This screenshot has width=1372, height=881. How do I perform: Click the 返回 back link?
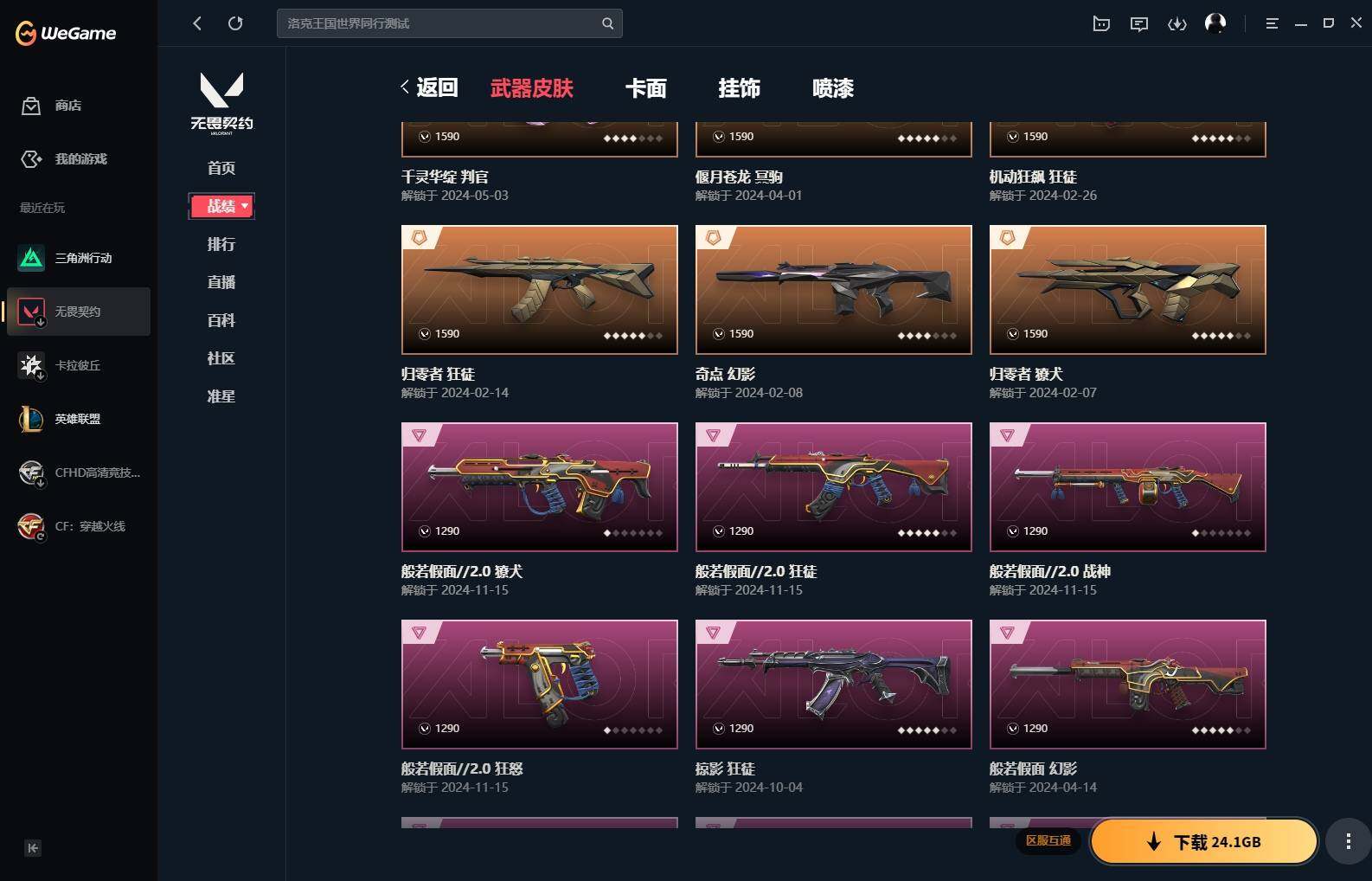(429, 87)
